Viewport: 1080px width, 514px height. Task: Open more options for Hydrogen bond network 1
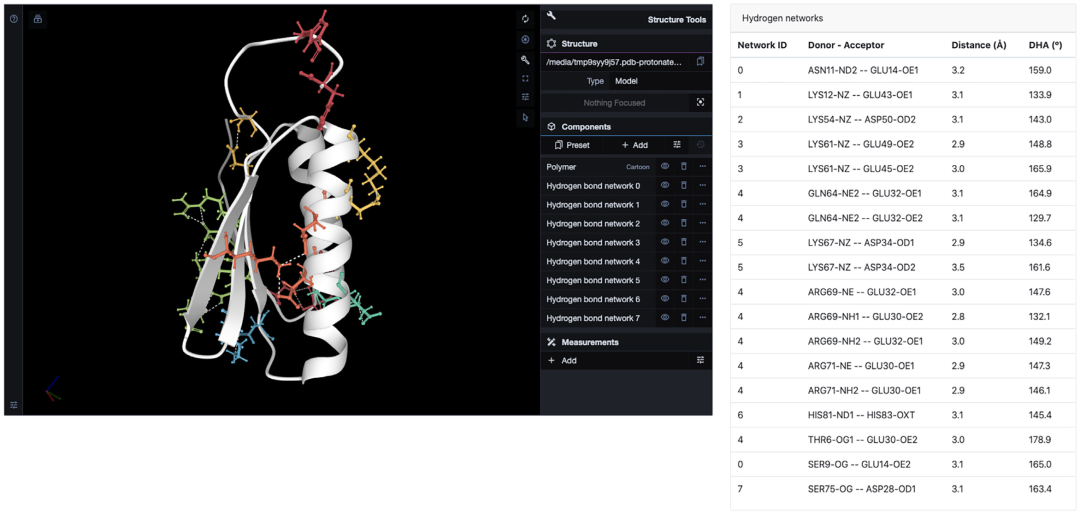tap(703, 205)
